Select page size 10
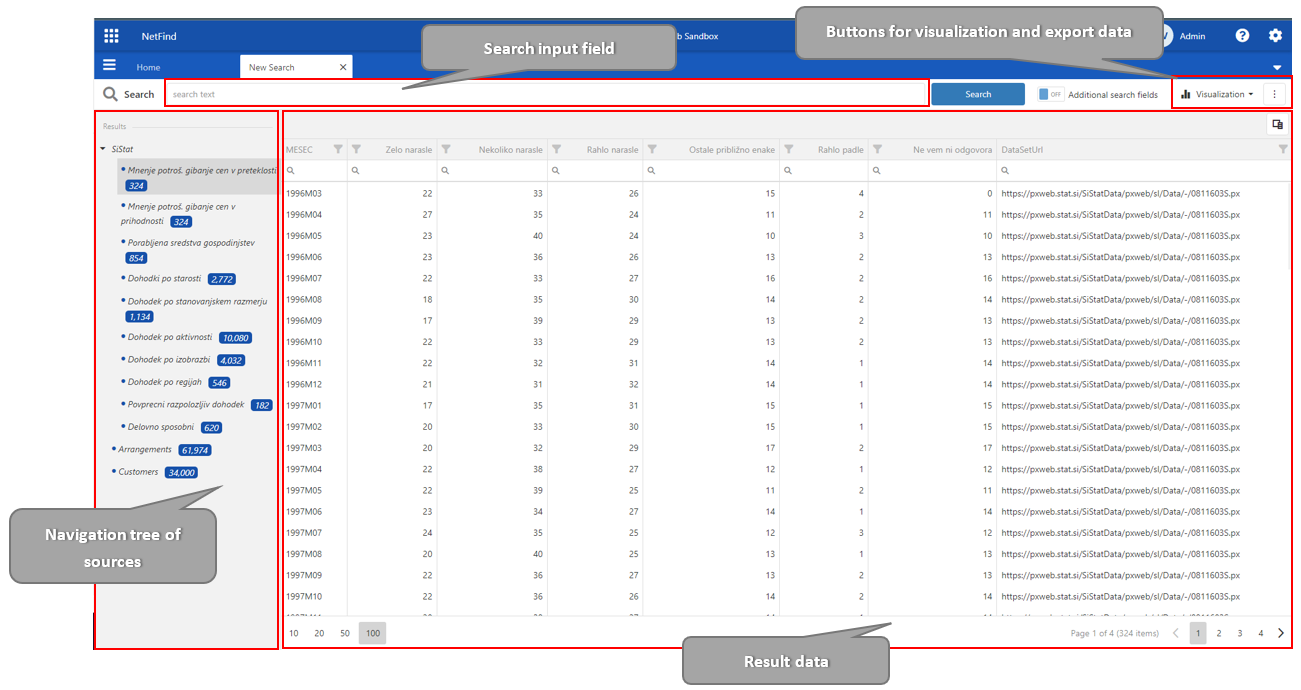1301x690 pixels. 294,633
